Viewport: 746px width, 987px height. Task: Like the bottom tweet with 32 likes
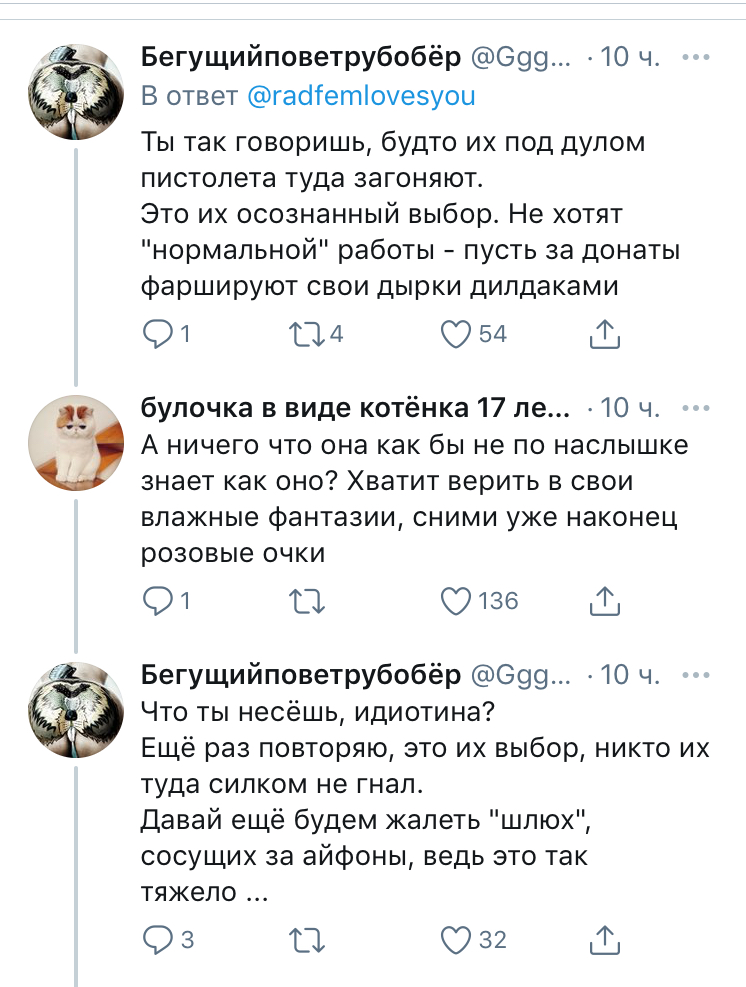[x=456, y=939]
